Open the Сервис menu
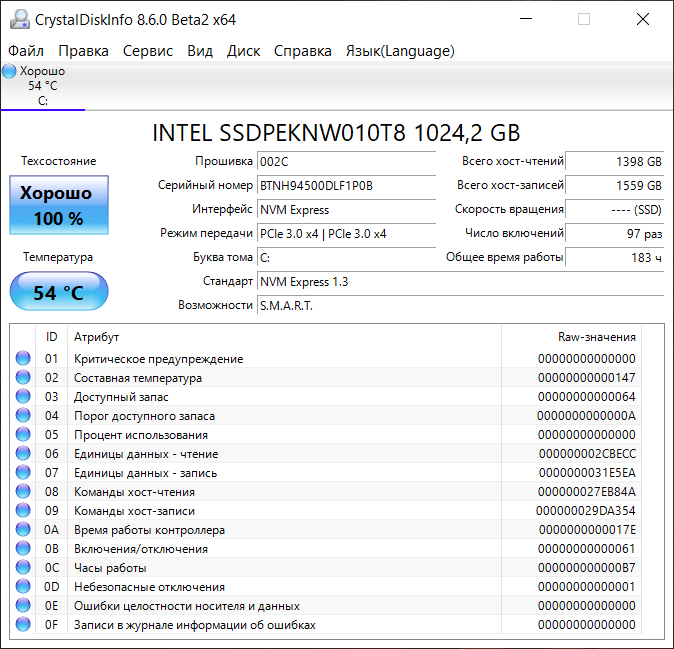 [x=148, y=51]
